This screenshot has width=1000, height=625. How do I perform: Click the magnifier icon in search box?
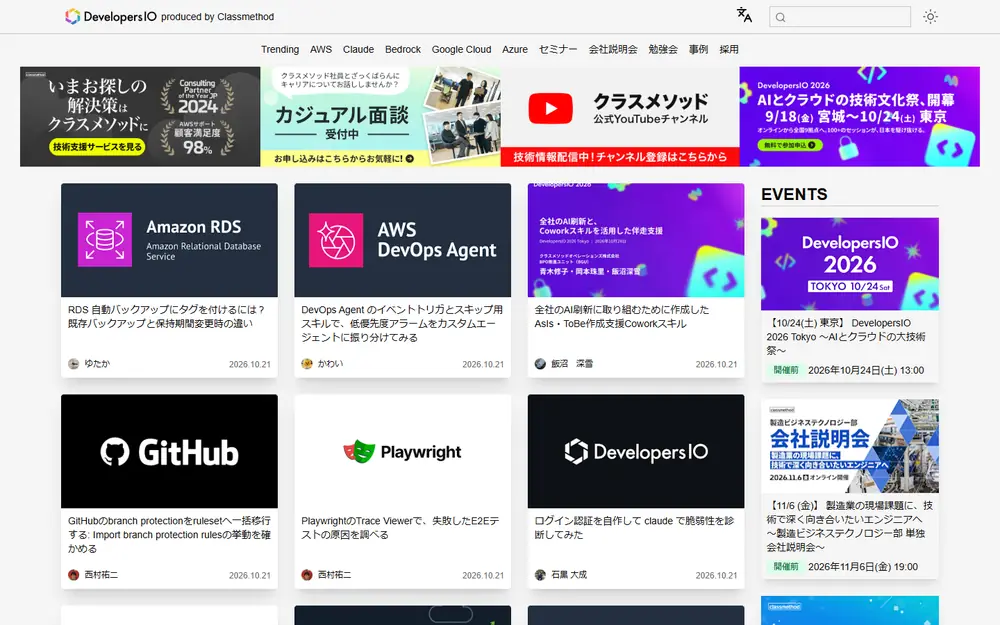(781, 17)
